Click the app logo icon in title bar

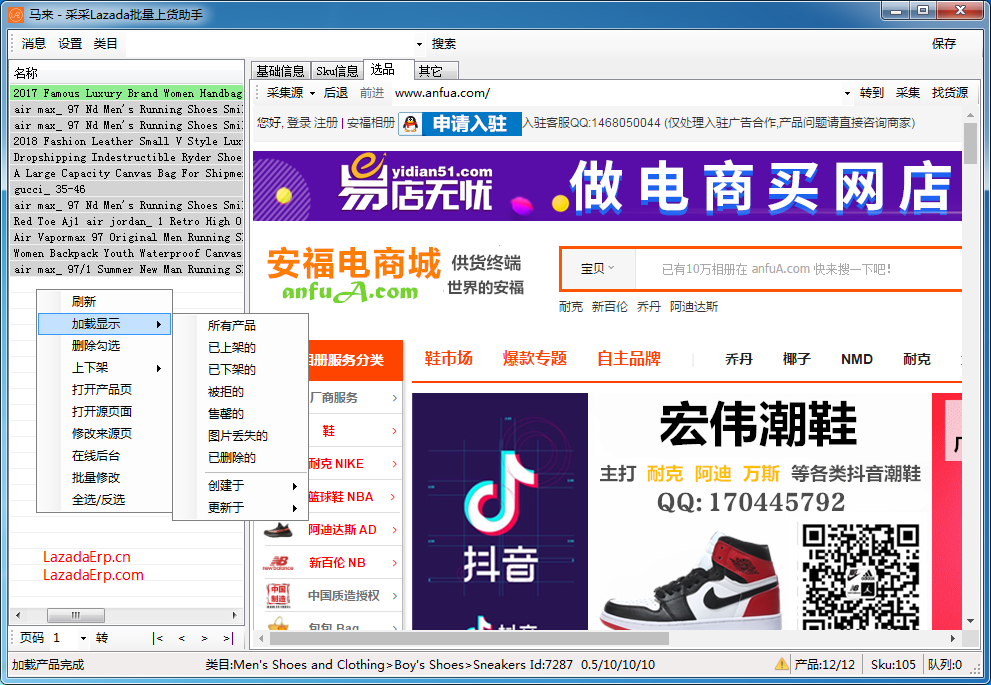click(15, 14)
